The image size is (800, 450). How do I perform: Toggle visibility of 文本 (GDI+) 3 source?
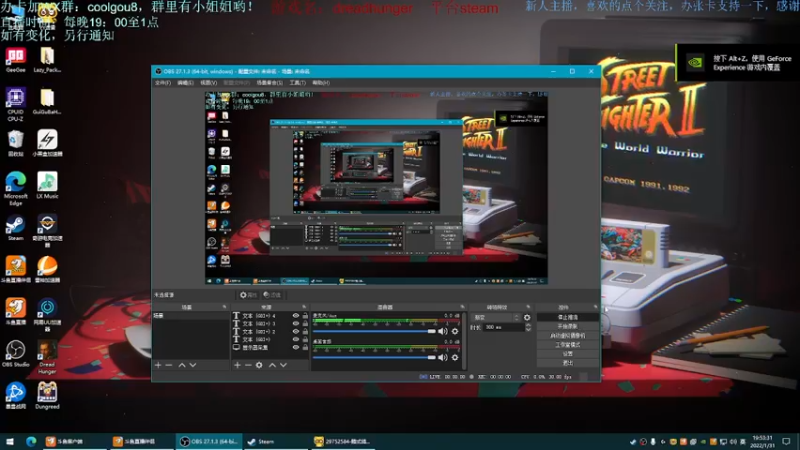pyautogui.click(x=295, y=323)
